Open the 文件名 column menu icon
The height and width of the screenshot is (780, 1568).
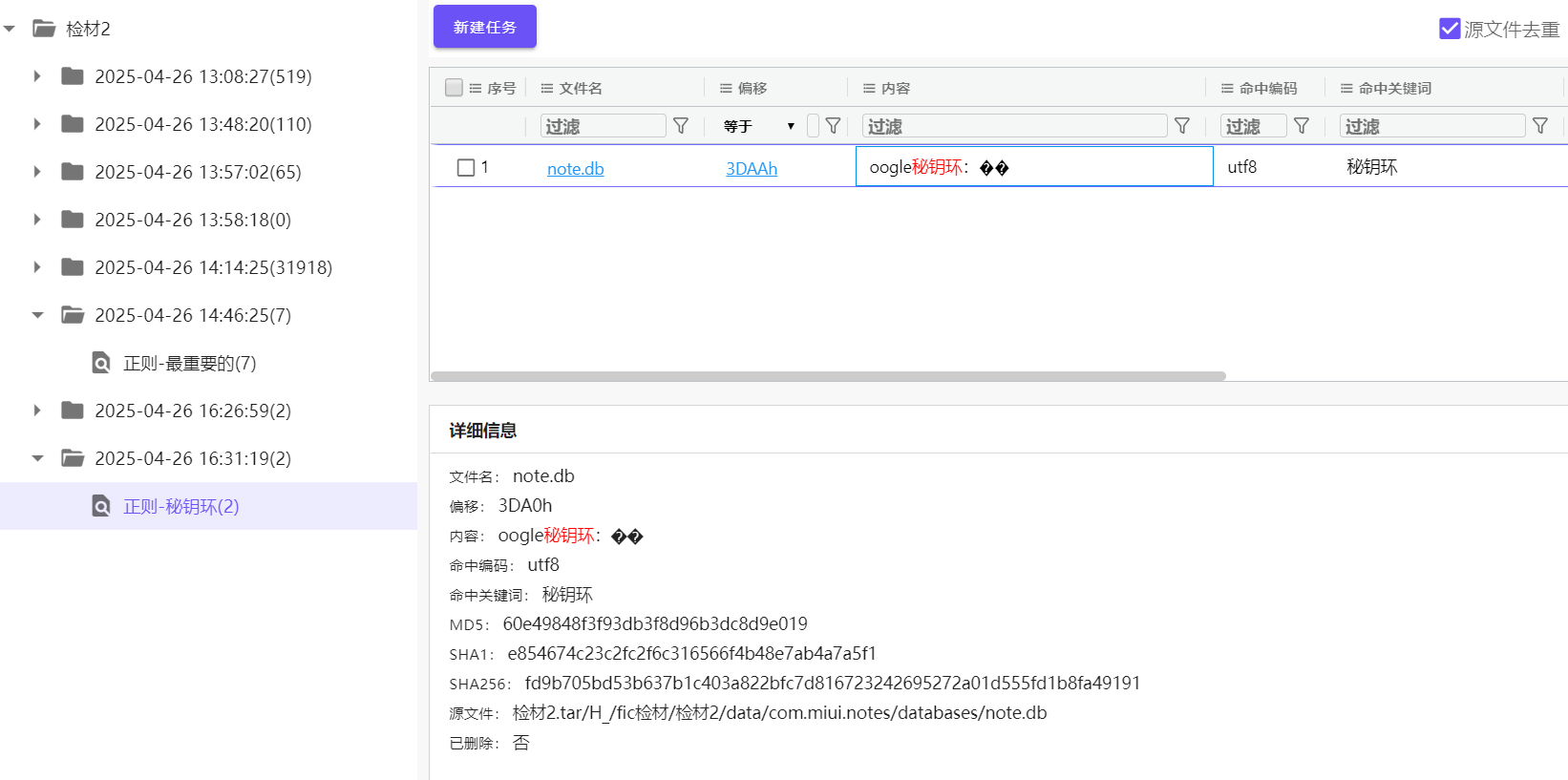[x=547, y=88]
